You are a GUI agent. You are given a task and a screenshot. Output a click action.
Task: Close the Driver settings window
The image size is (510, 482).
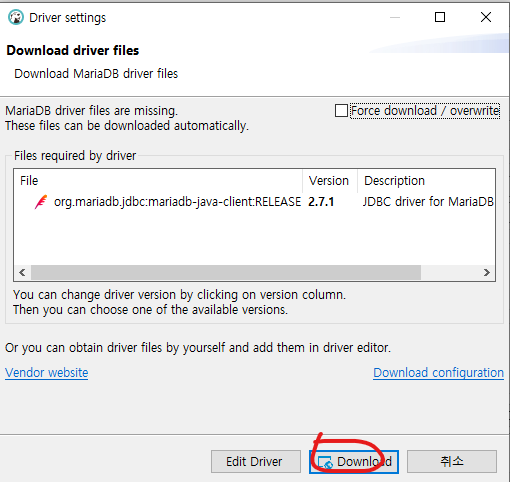pyautogui.click(x=486, y=17)
